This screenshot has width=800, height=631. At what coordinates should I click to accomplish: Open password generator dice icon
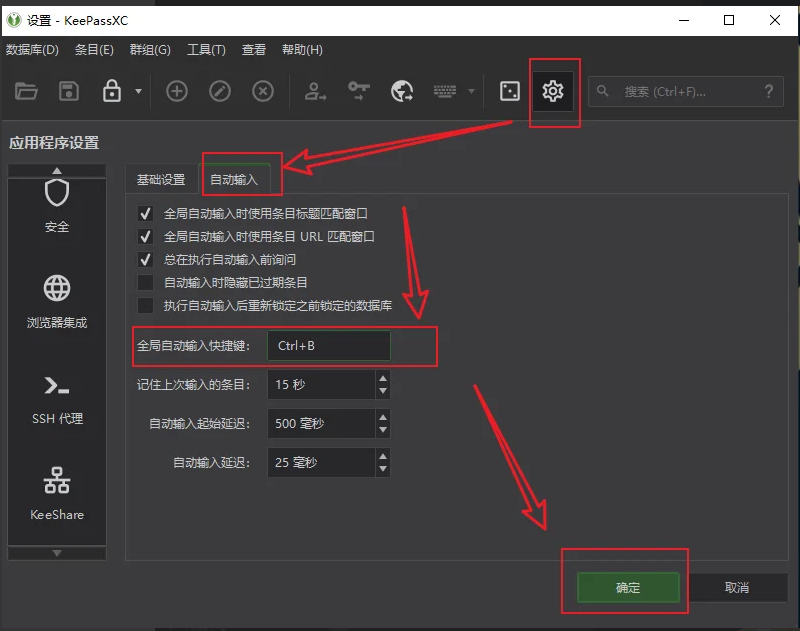coord(510,92)
